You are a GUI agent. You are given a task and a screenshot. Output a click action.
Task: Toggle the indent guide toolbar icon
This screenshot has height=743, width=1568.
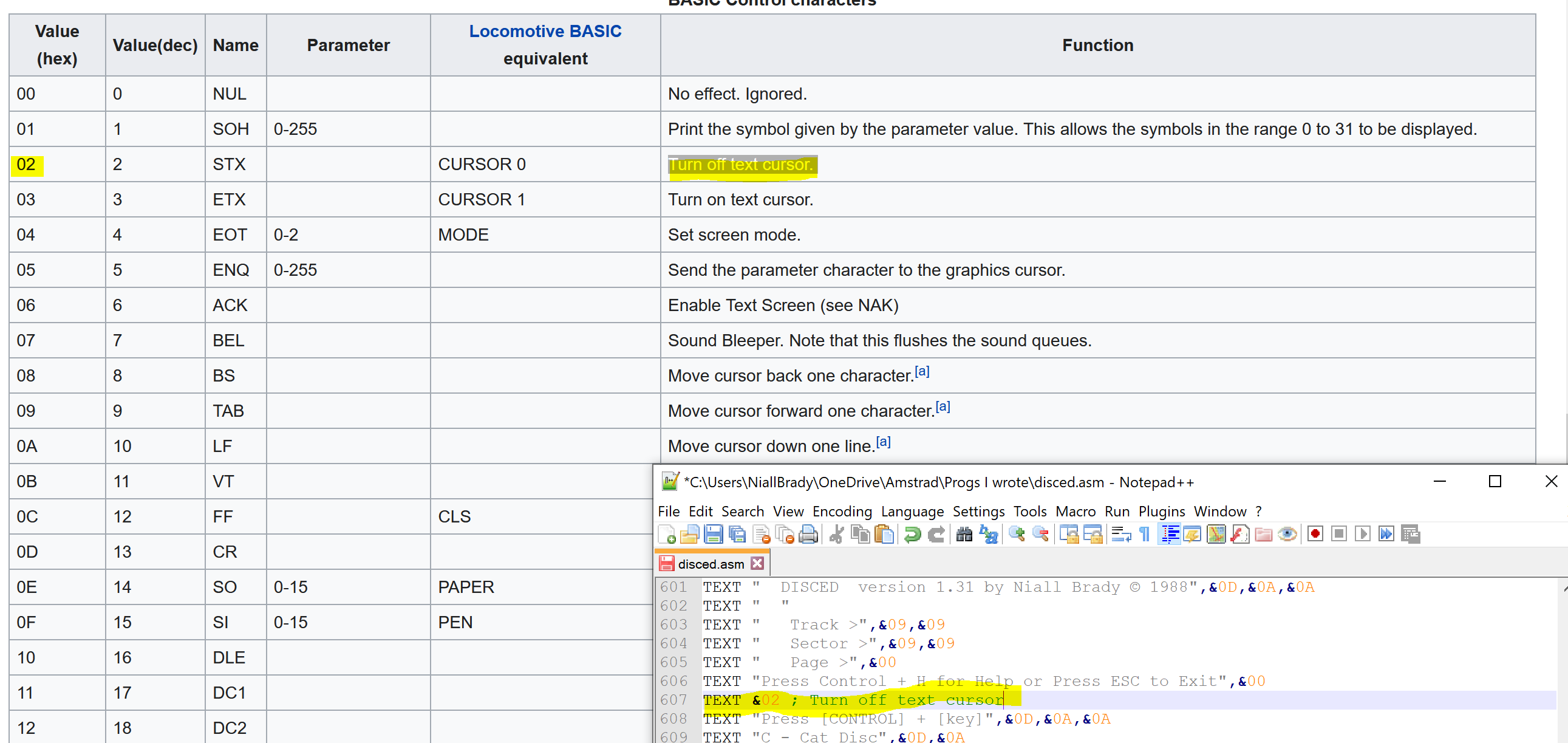[1169, 535]
